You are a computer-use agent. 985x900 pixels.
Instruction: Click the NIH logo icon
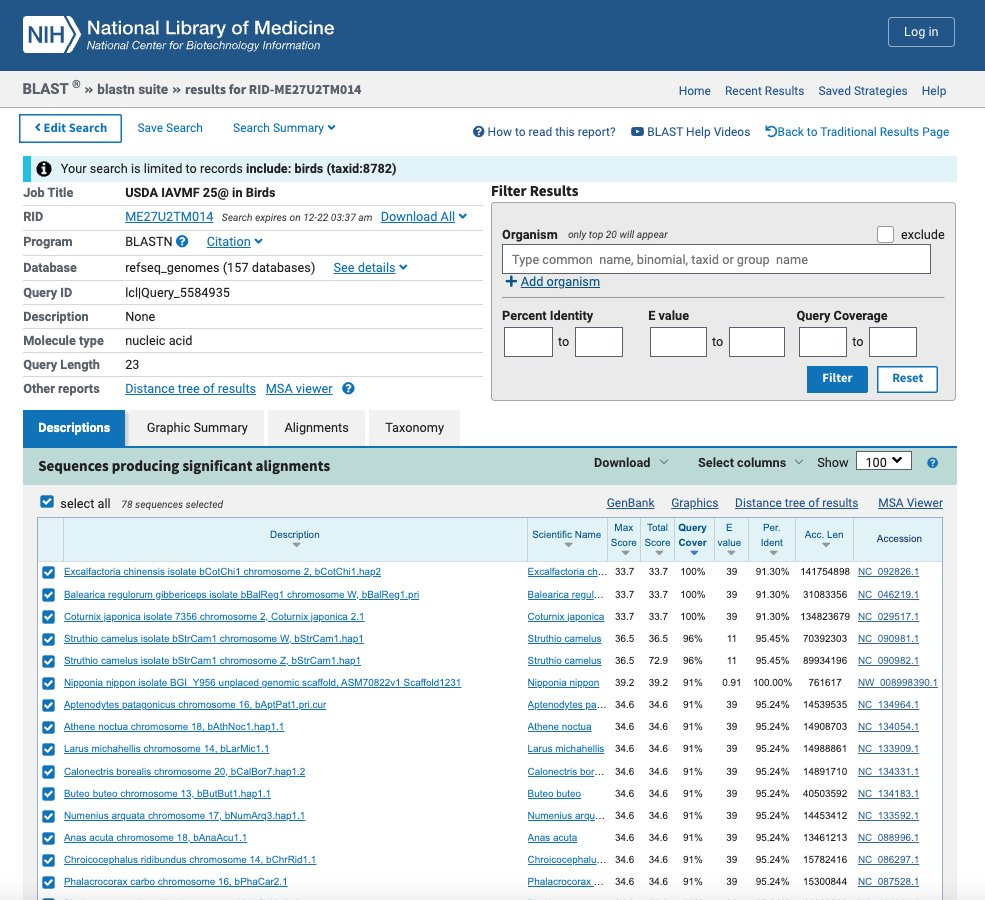pyautogui.click(x=52, y=34)
